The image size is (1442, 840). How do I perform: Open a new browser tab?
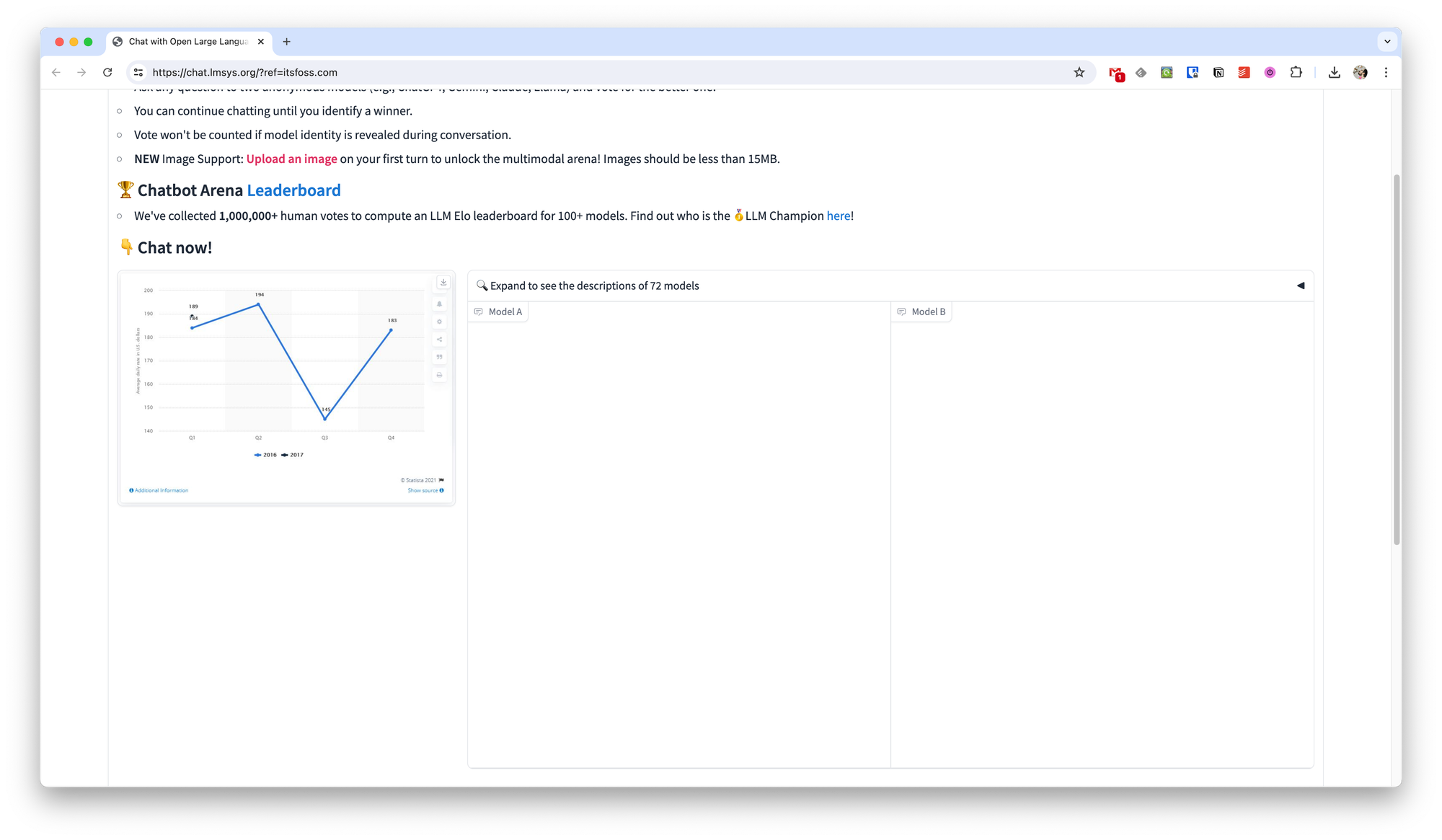pos(286,42)
